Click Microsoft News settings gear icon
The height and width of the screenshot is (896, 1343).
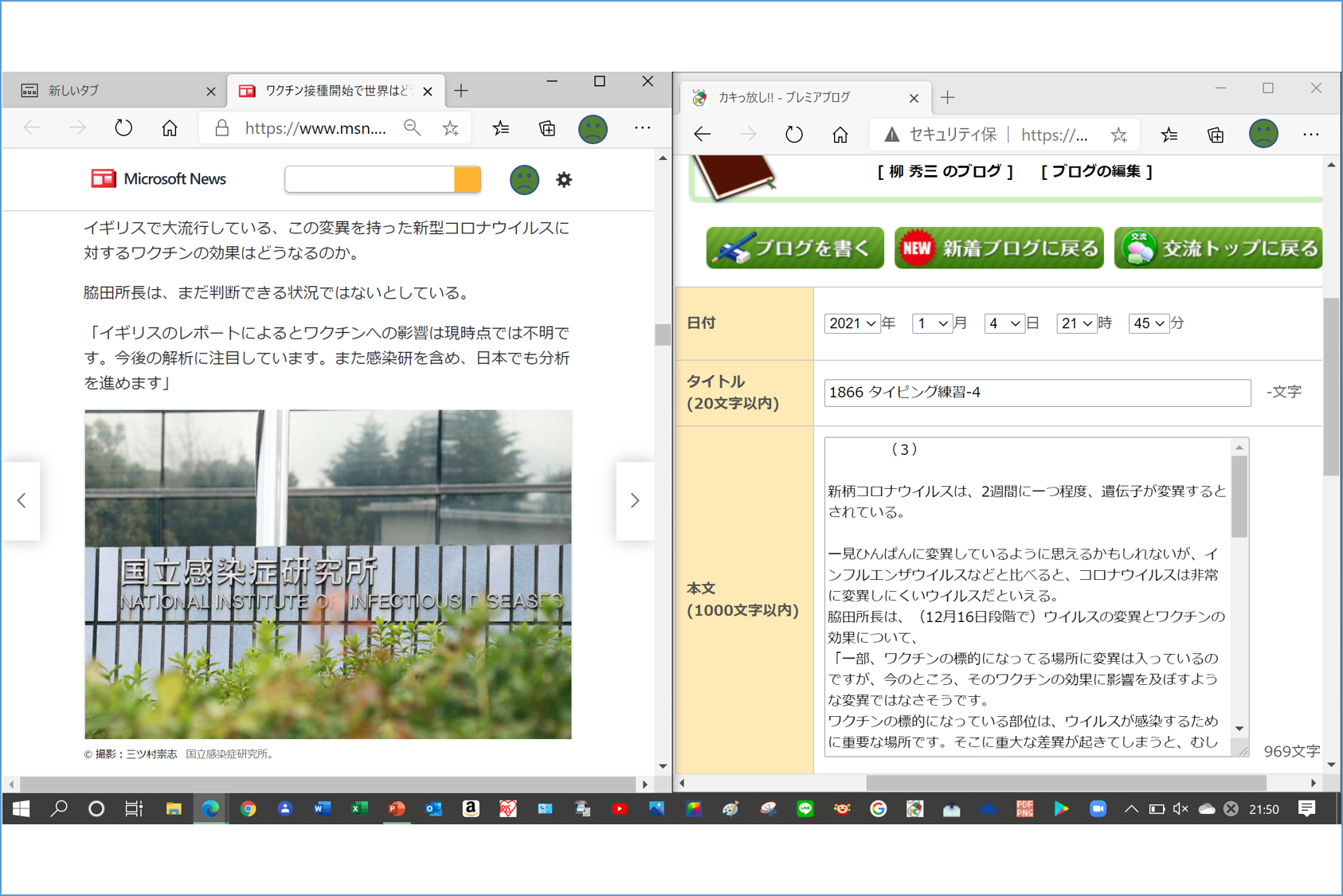pos(564,180)
